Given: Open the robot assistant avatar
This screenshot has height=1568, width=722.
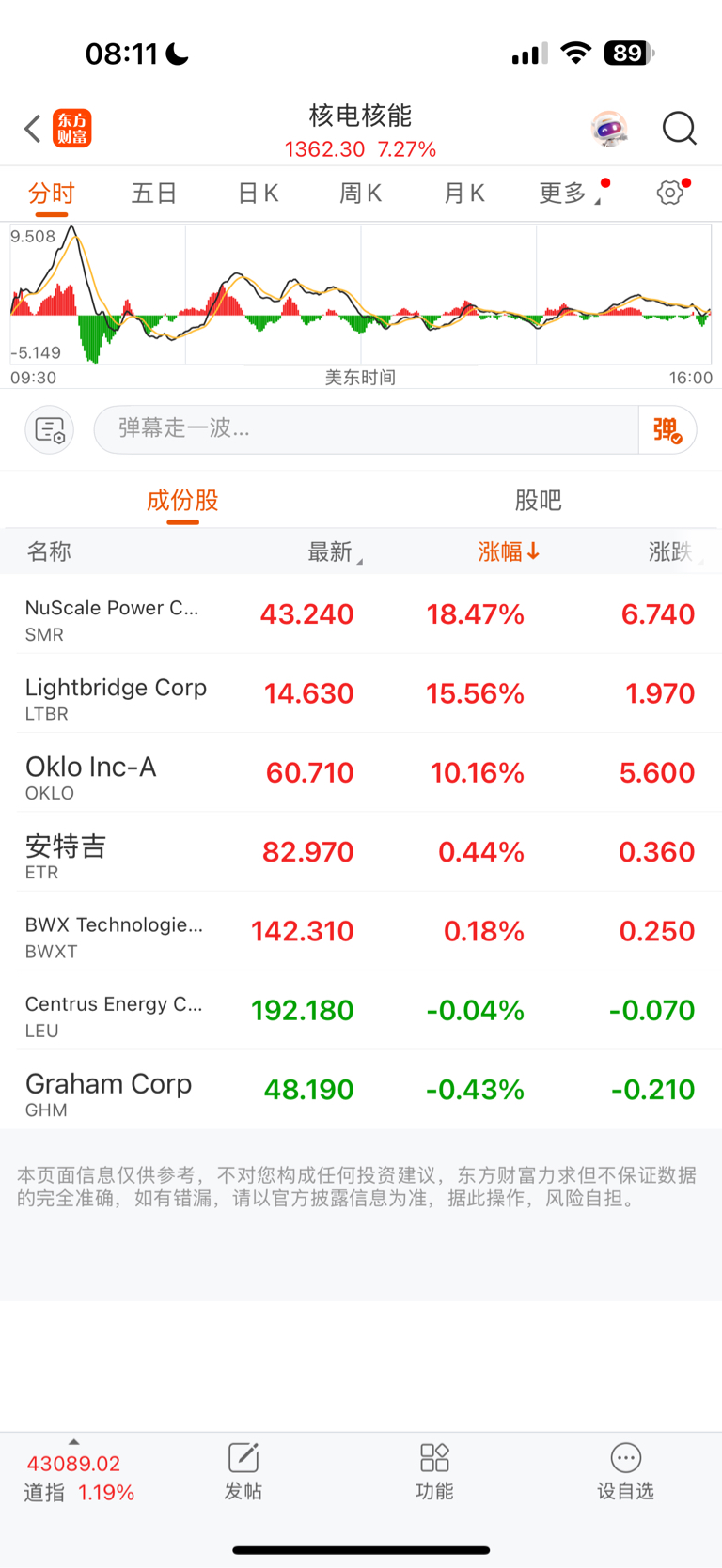Looking at the screenshot, I should pos(609,129).
